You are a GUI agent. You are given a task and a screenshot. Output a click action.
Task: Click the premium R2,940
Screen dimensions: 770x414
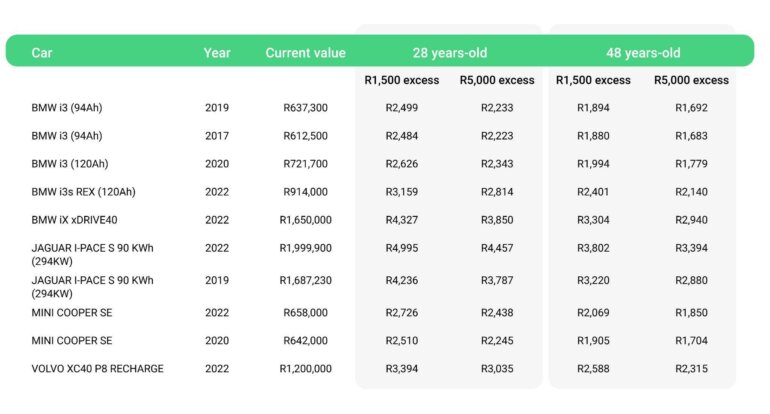(x=691, y=220)
